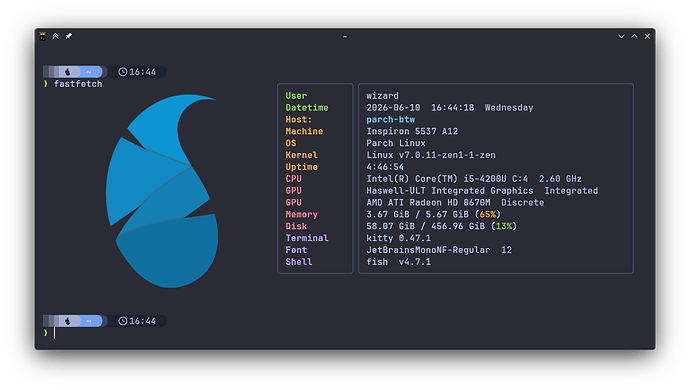Click the weekday Wednesday

coord(509,108)
